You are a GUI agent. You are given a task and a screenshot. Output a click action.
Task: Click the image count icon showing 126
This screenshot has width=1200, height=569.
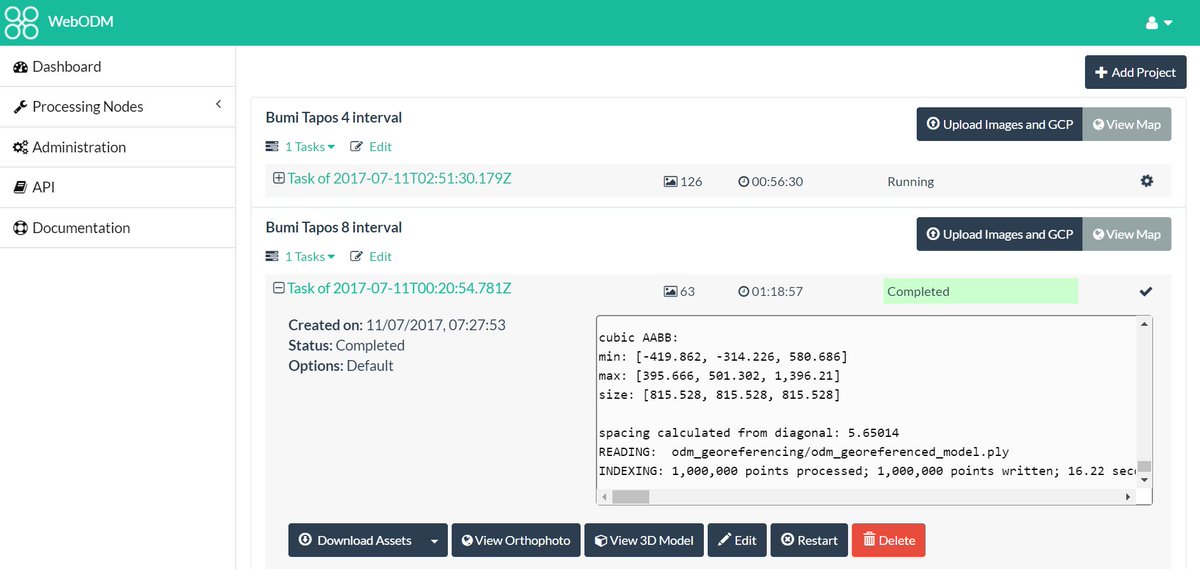pyautogui.click(x=670, y=182)
